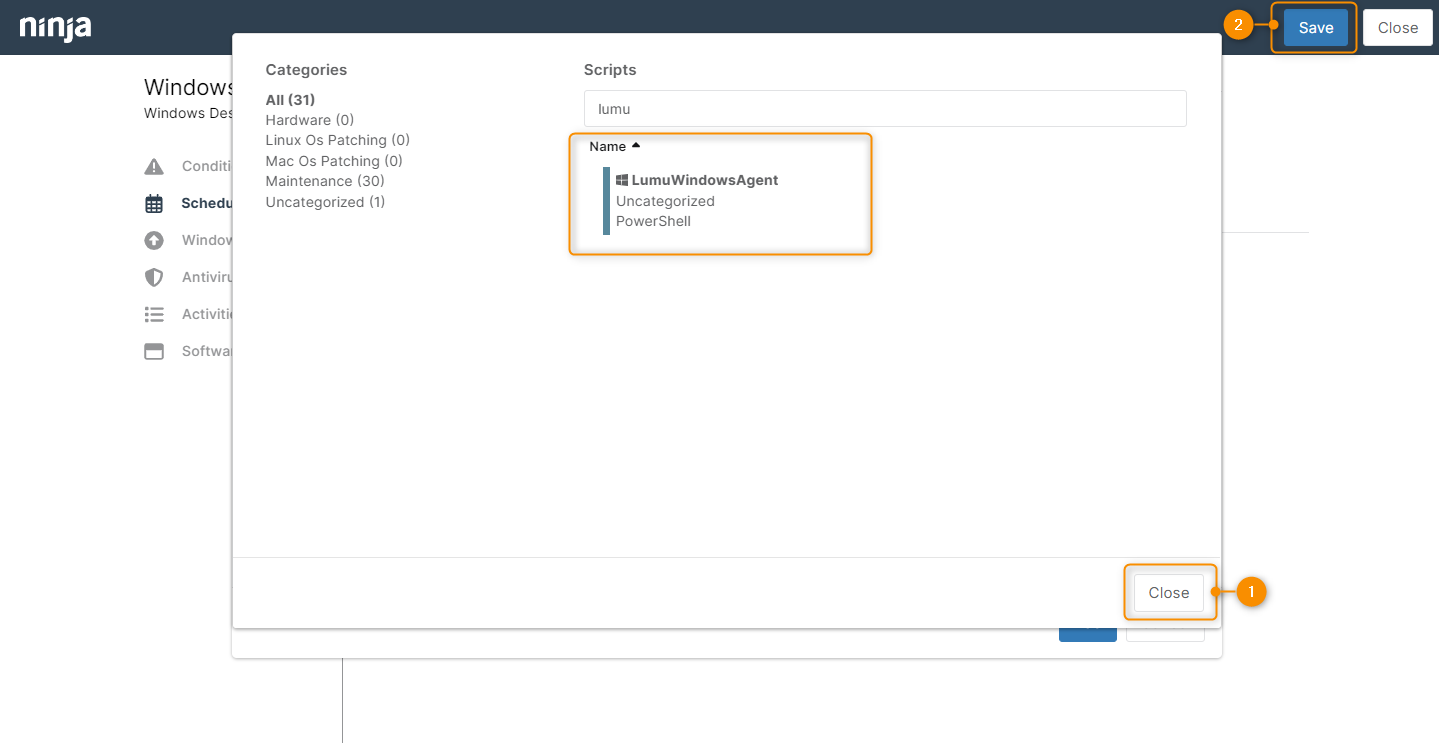
Task: Click the Software window icon
Action: point(154,351)
